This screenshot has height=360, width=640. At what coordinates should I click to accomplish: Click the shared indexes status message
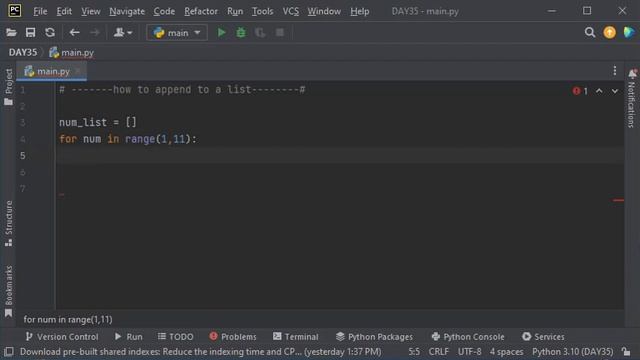click(x=201, y=352)
